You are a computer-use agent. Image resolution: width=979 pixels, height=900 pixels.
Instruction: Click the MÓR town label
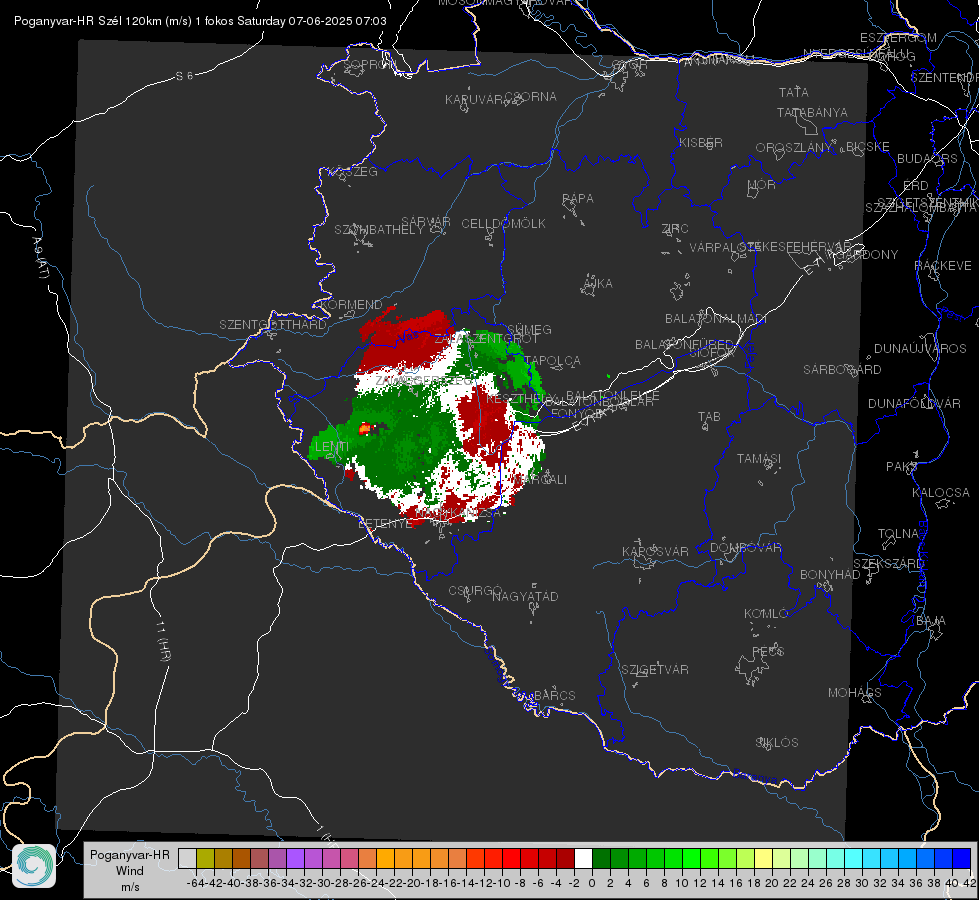762,185
